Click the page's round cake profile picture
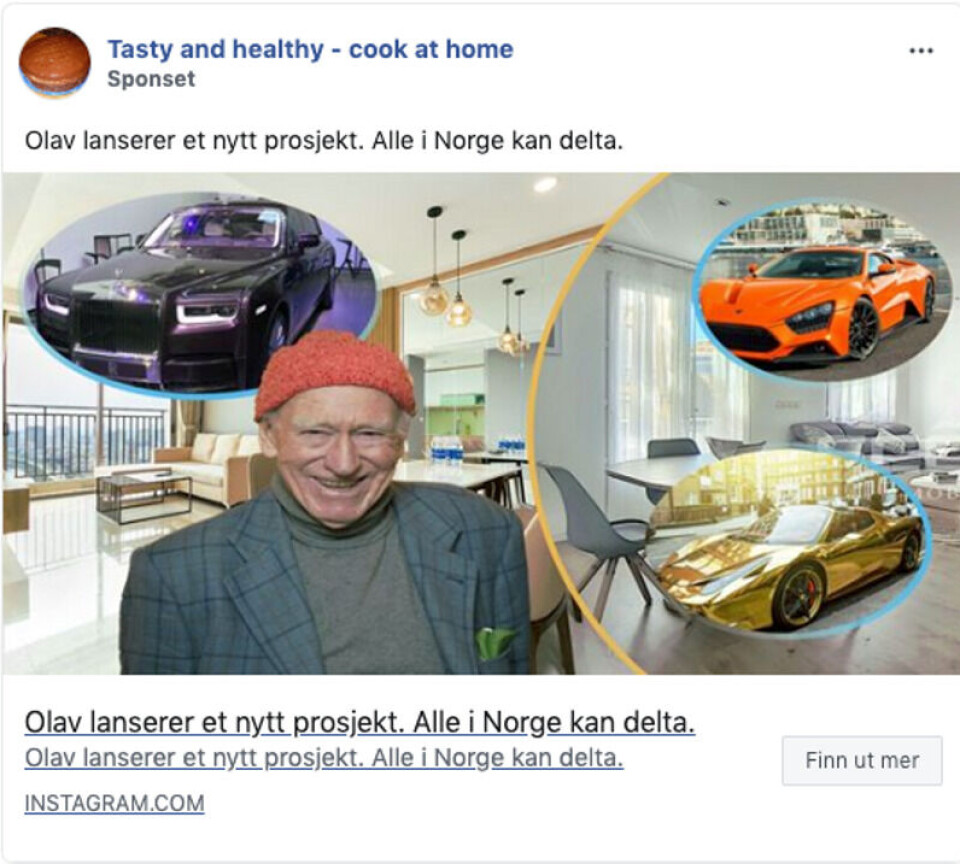This screenshot has width=960, height=864. [54, 62]
